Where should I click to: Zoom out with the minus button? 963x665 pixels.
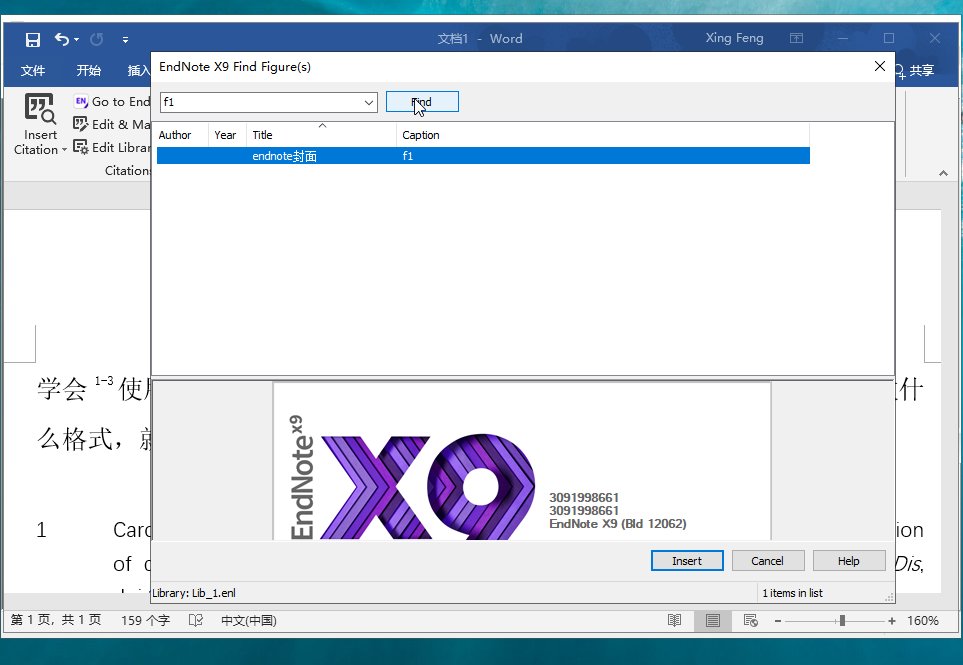point(778,621)
